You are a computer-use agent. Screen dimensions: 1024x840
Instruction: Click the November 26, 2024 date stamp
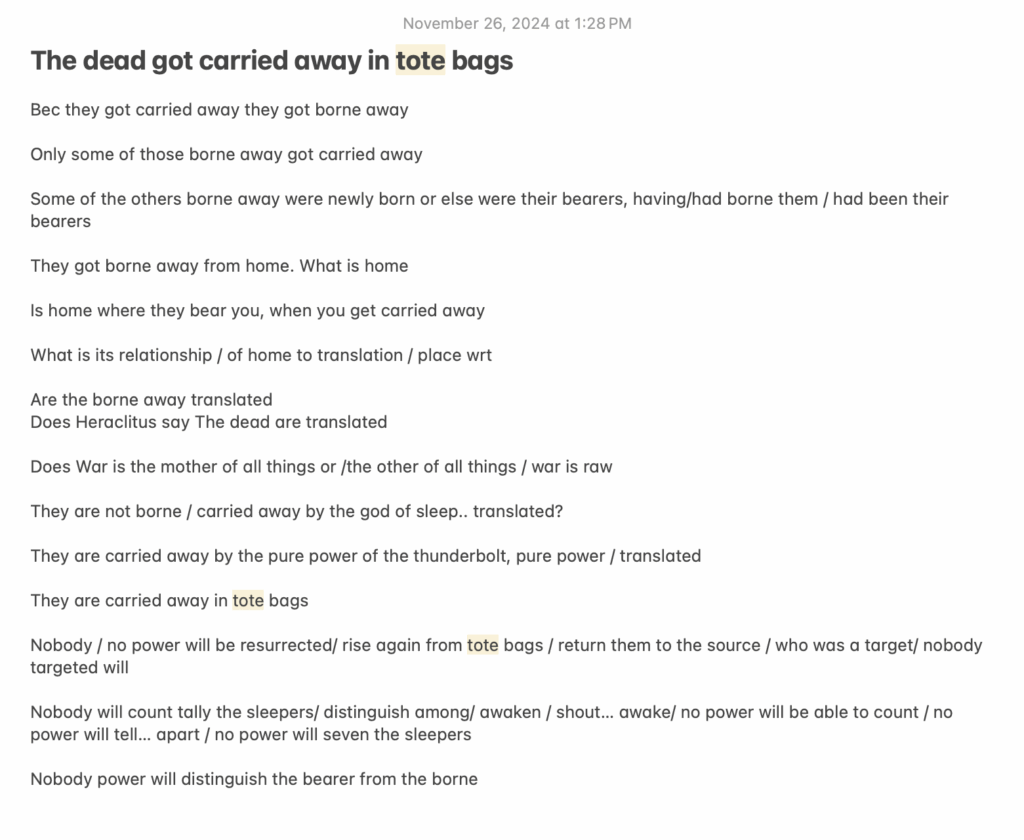click(x=516, y=23)
